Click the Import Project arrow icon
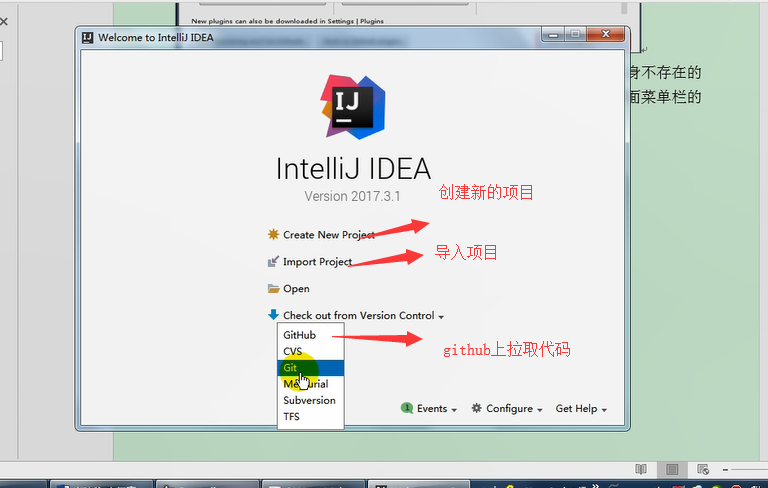This screenshot has height=488, width=768. click(273, 262)
